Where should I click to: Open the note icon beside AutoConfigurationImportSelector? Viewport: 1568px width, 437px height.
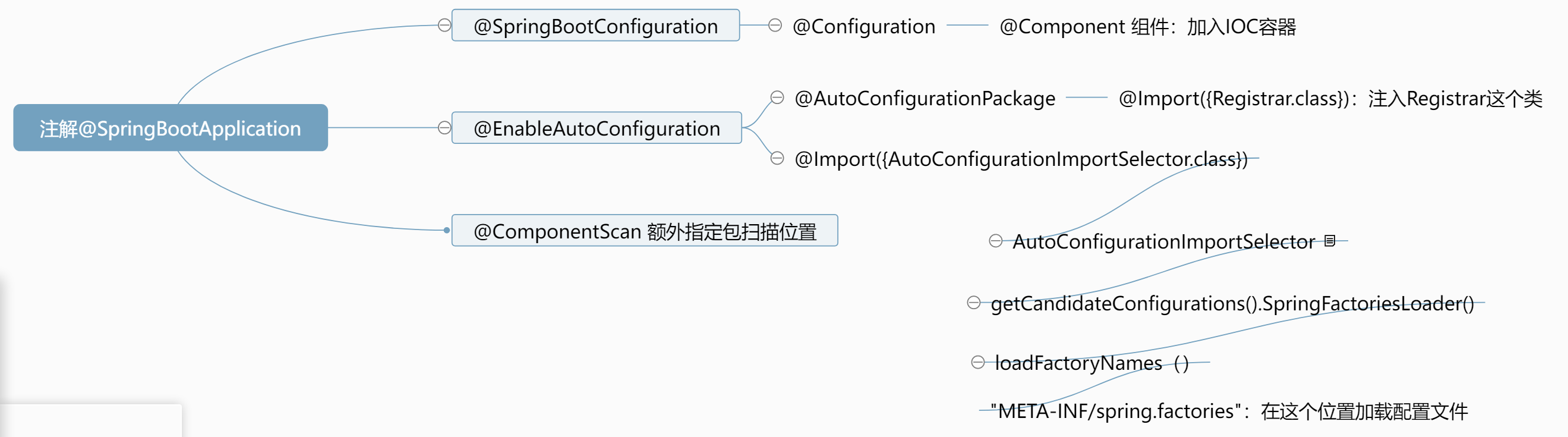(1330, 241)
